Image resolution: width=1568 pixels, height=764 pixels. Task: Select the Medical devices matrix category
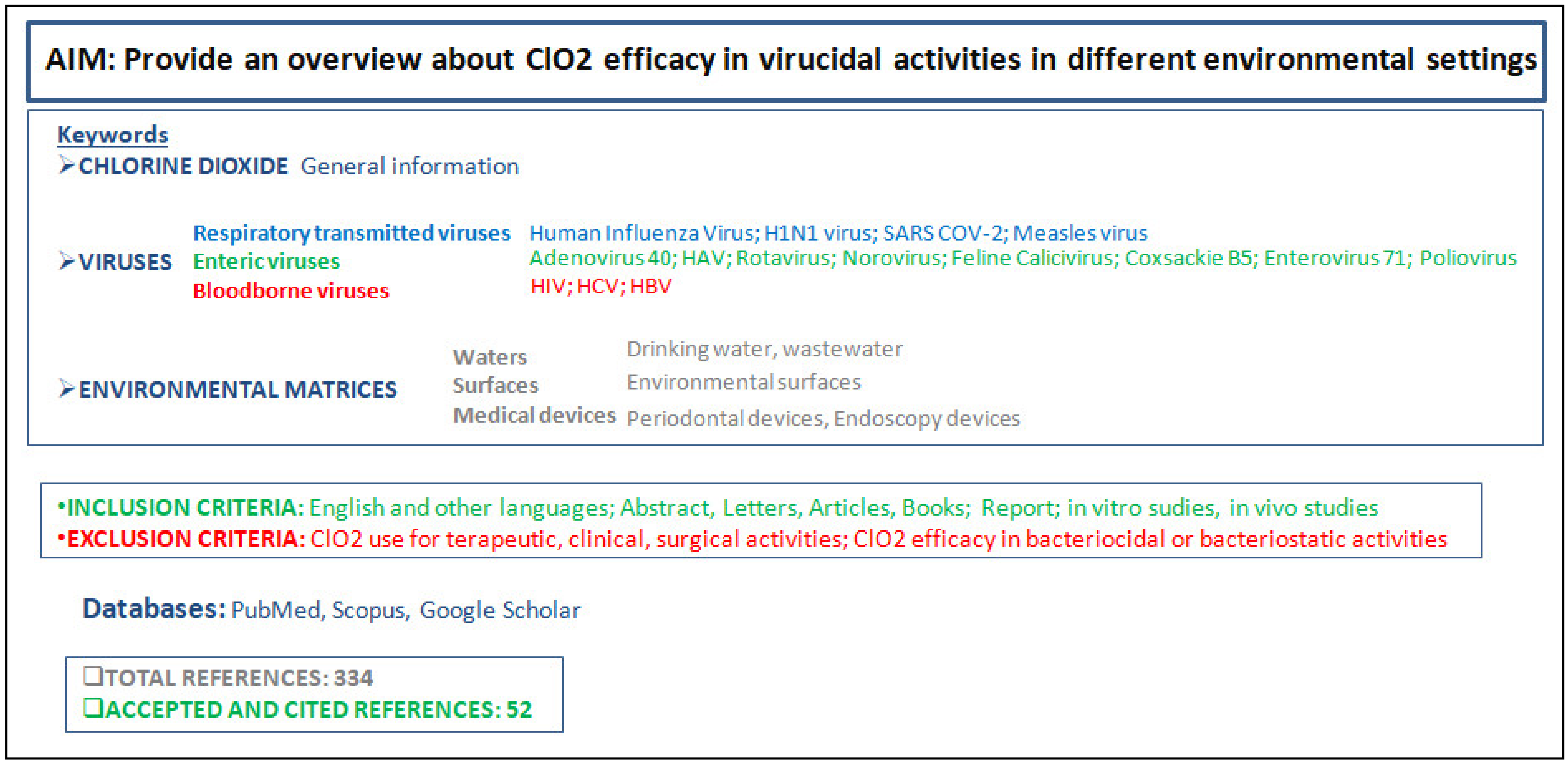point(535,415)
